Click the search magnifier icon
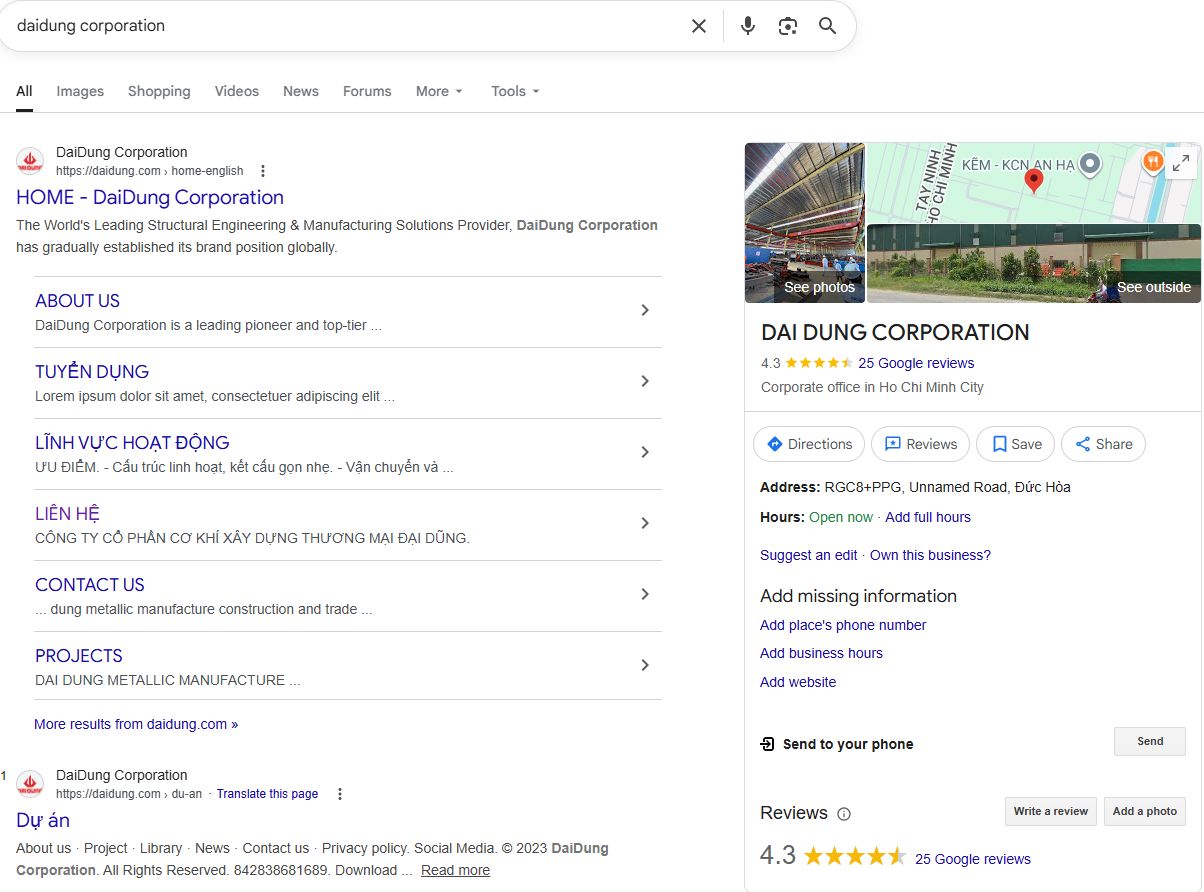1204x892 pixels. click(827, 26)
